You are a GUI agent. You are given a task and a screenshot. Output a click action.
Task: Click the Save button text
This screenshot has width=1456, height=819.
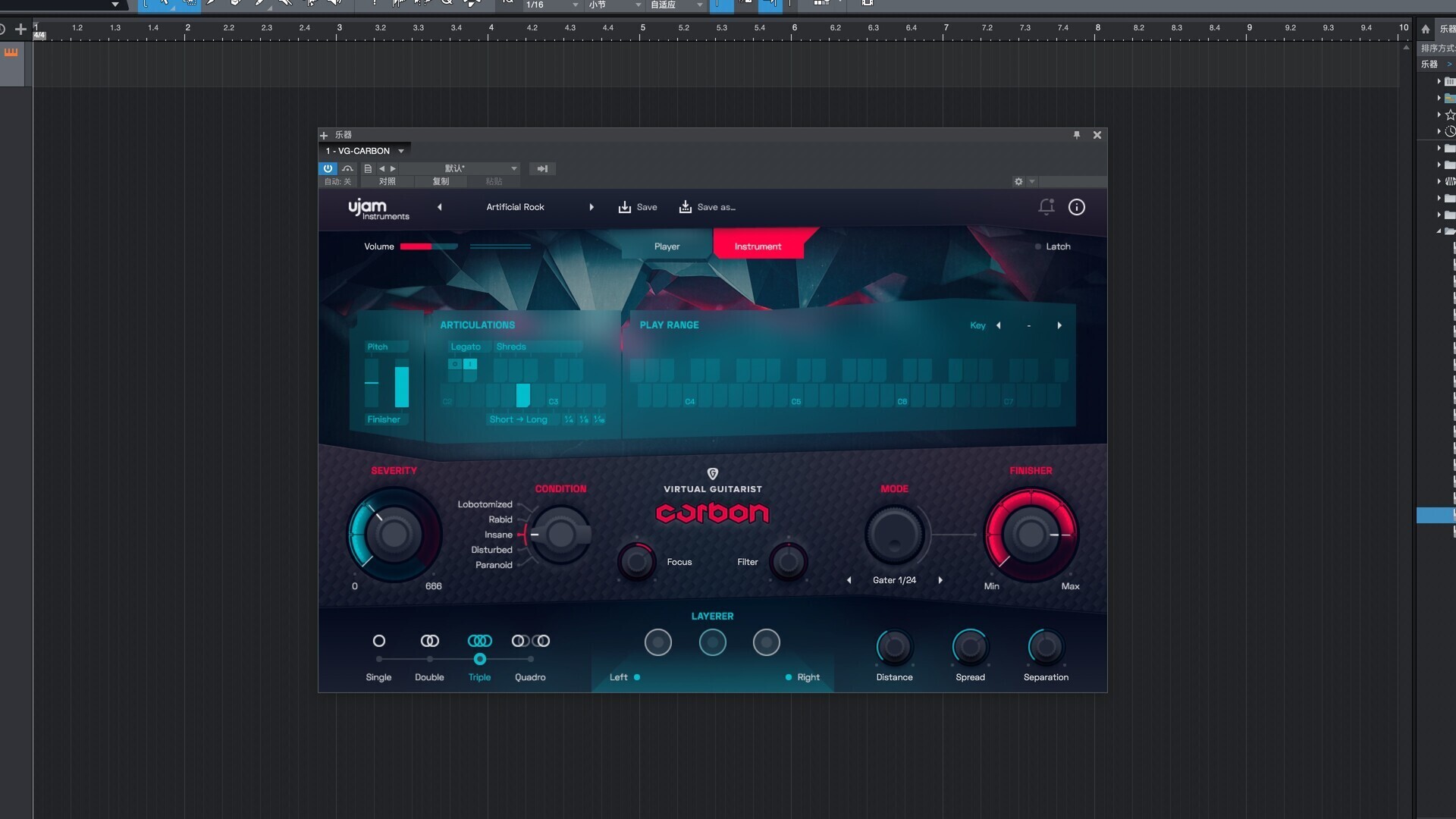(x=647, y=207)
